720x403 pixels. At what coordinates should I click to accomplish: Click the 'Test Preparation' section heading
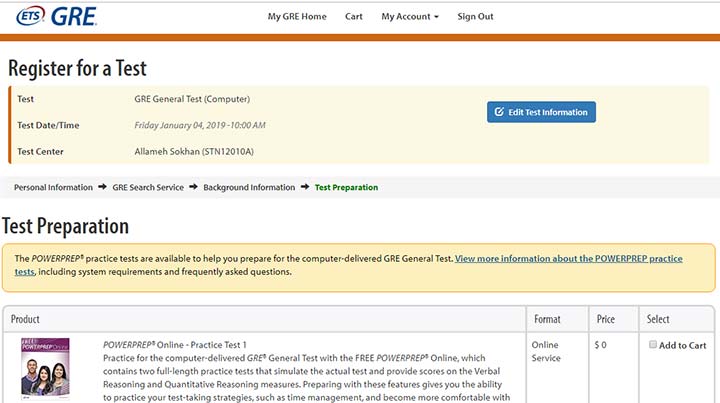click(x=65, y=226)
